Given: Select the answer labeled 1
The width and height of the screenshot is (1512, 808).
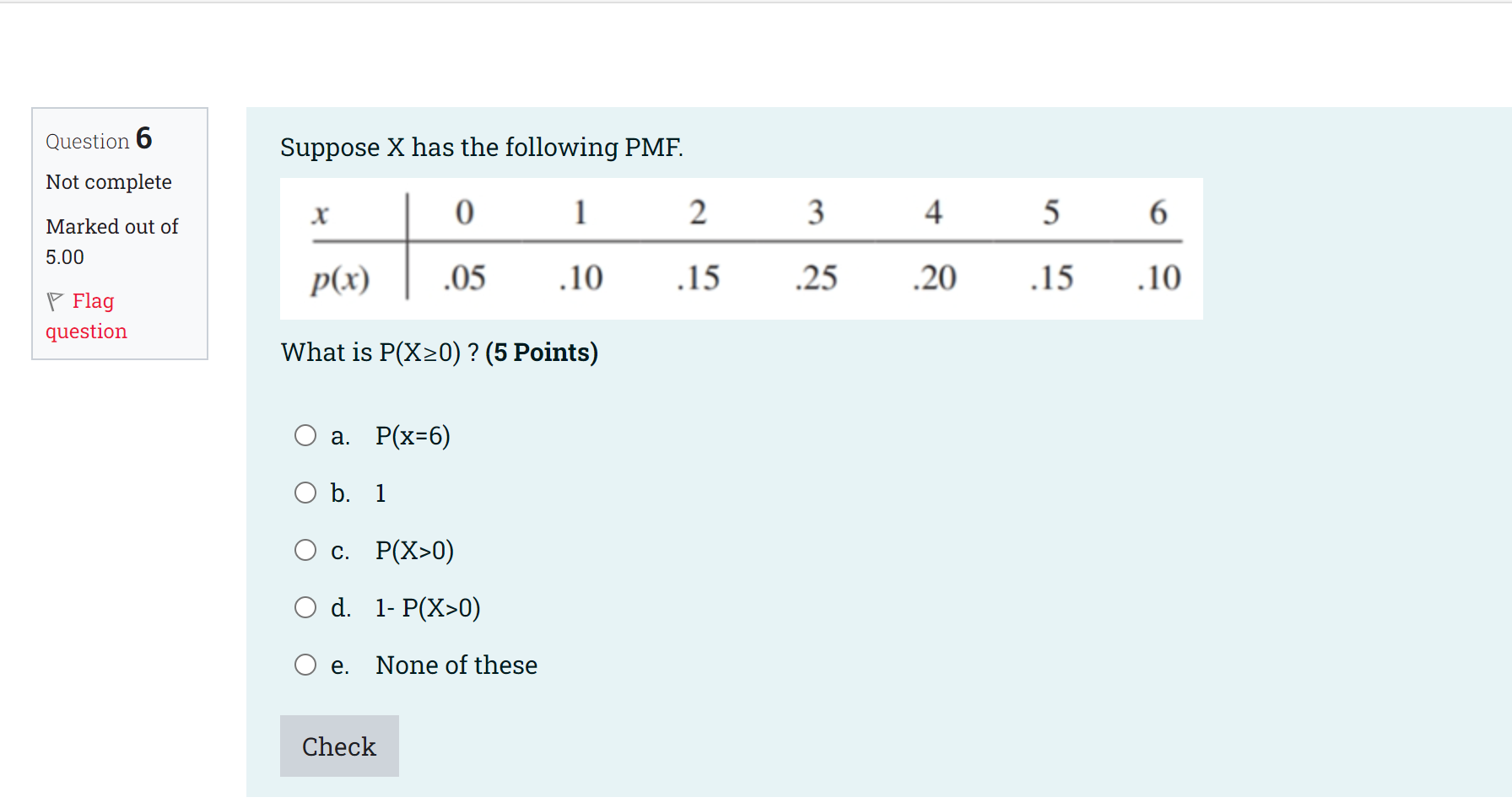Looking at the screenshot, I should click(x=381, y=493).
